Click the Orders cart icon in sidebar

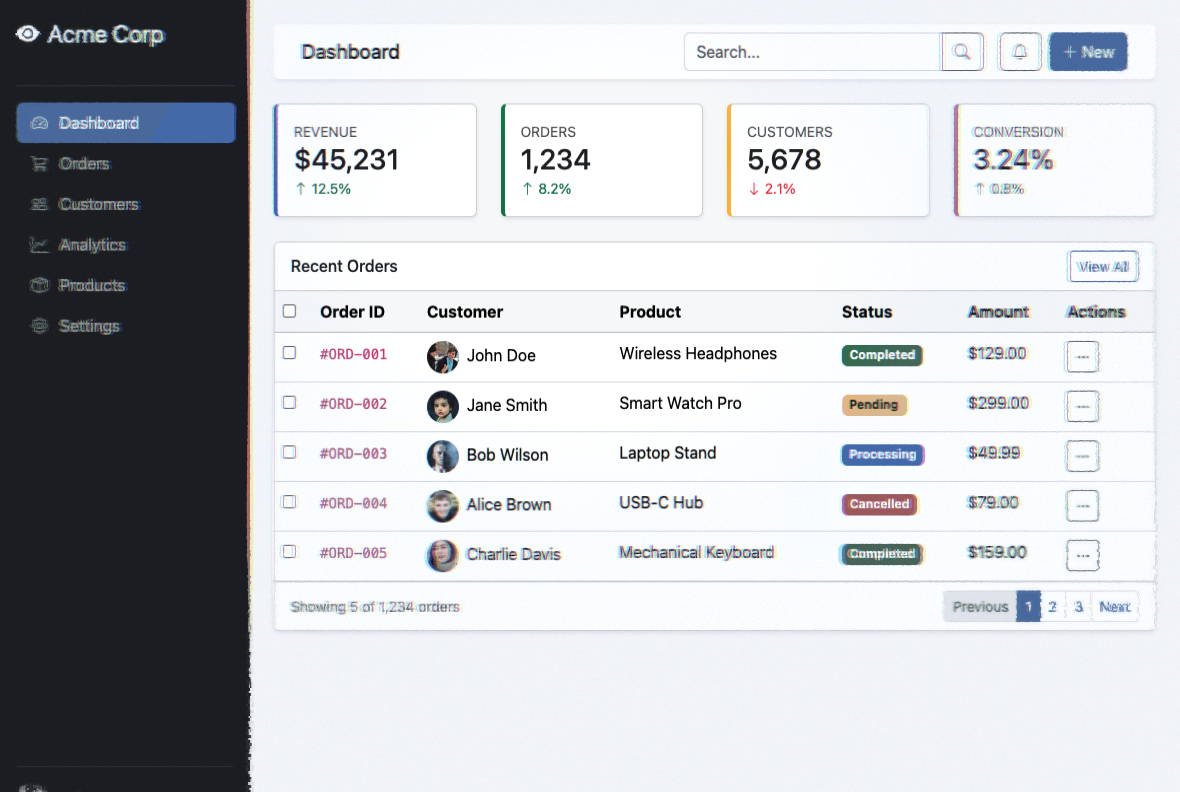point(40,164)
